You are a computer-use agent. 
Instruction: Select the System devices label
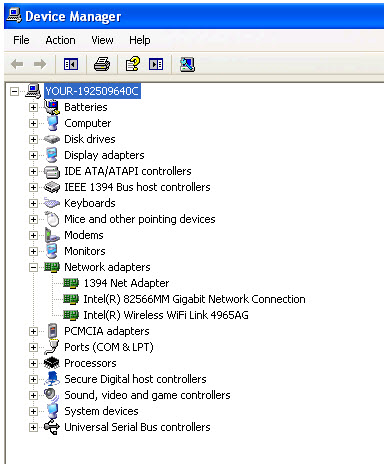[101, 411]
